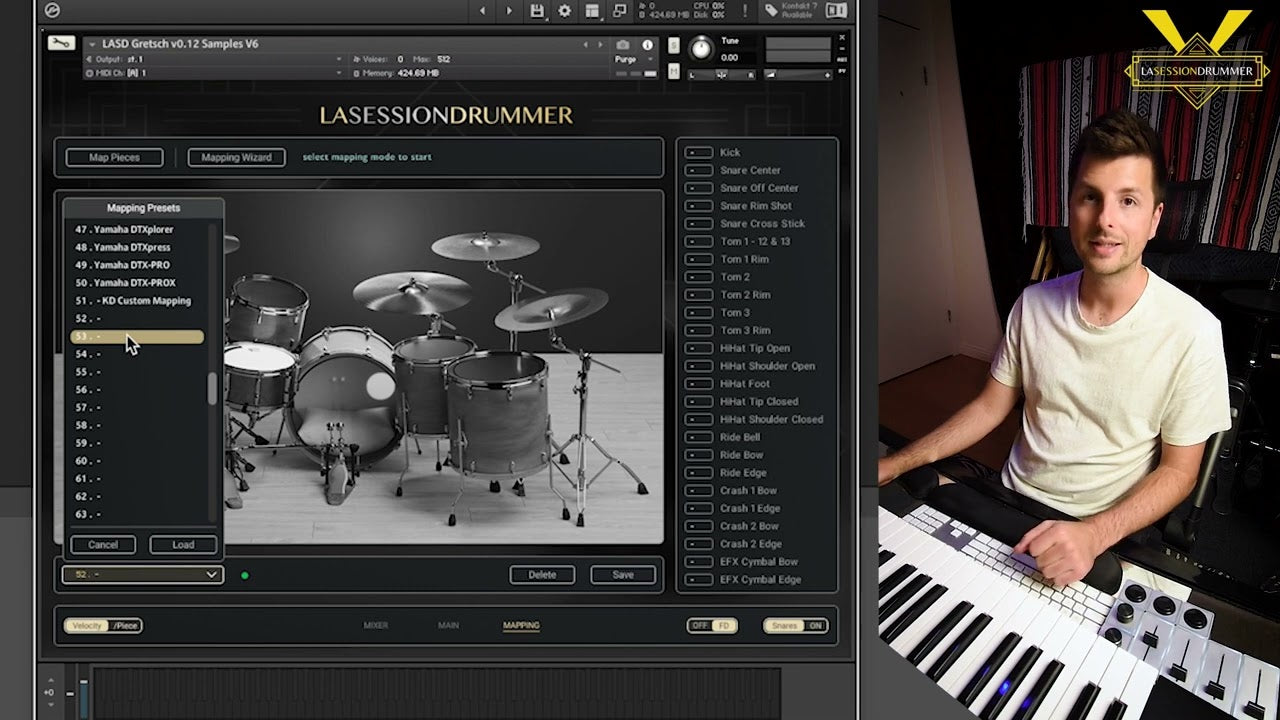
Task: Select the next instrument preset arrow in the header
Action: [600, 45]
